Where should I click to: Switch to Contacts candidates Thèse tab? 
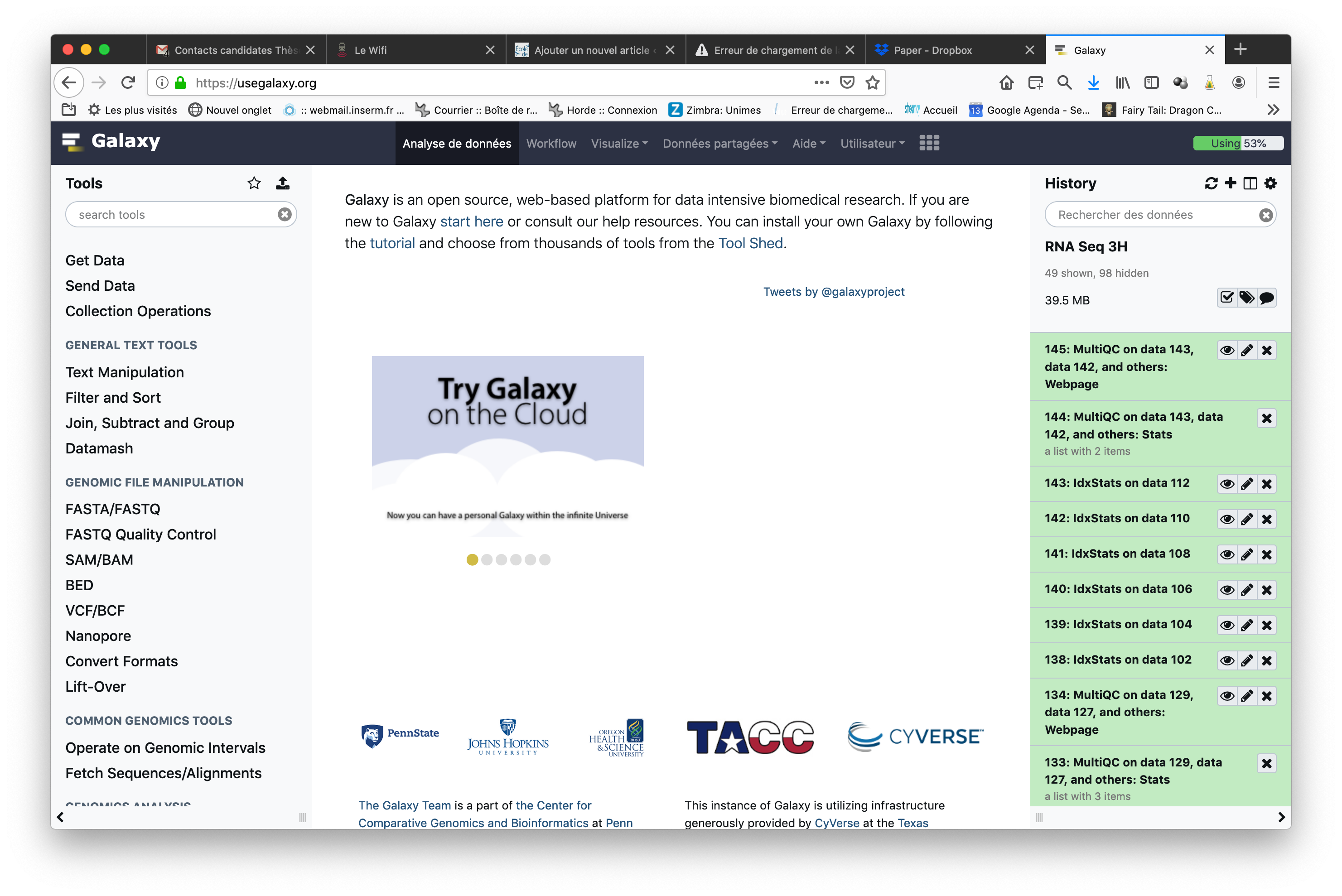pyautogui.click(x=236, y=50)
